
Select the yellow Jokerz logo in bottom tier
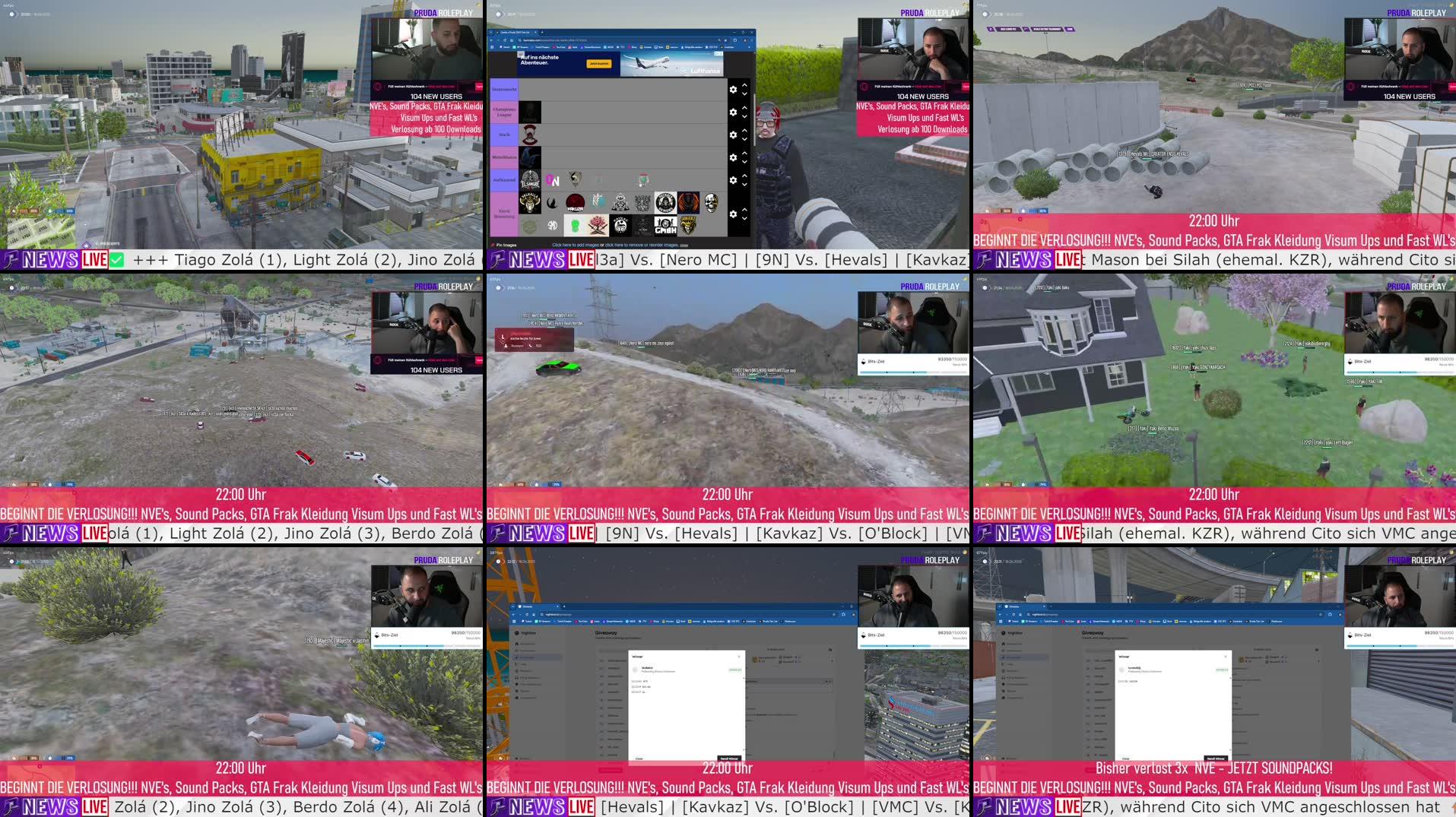pos(688,226)
